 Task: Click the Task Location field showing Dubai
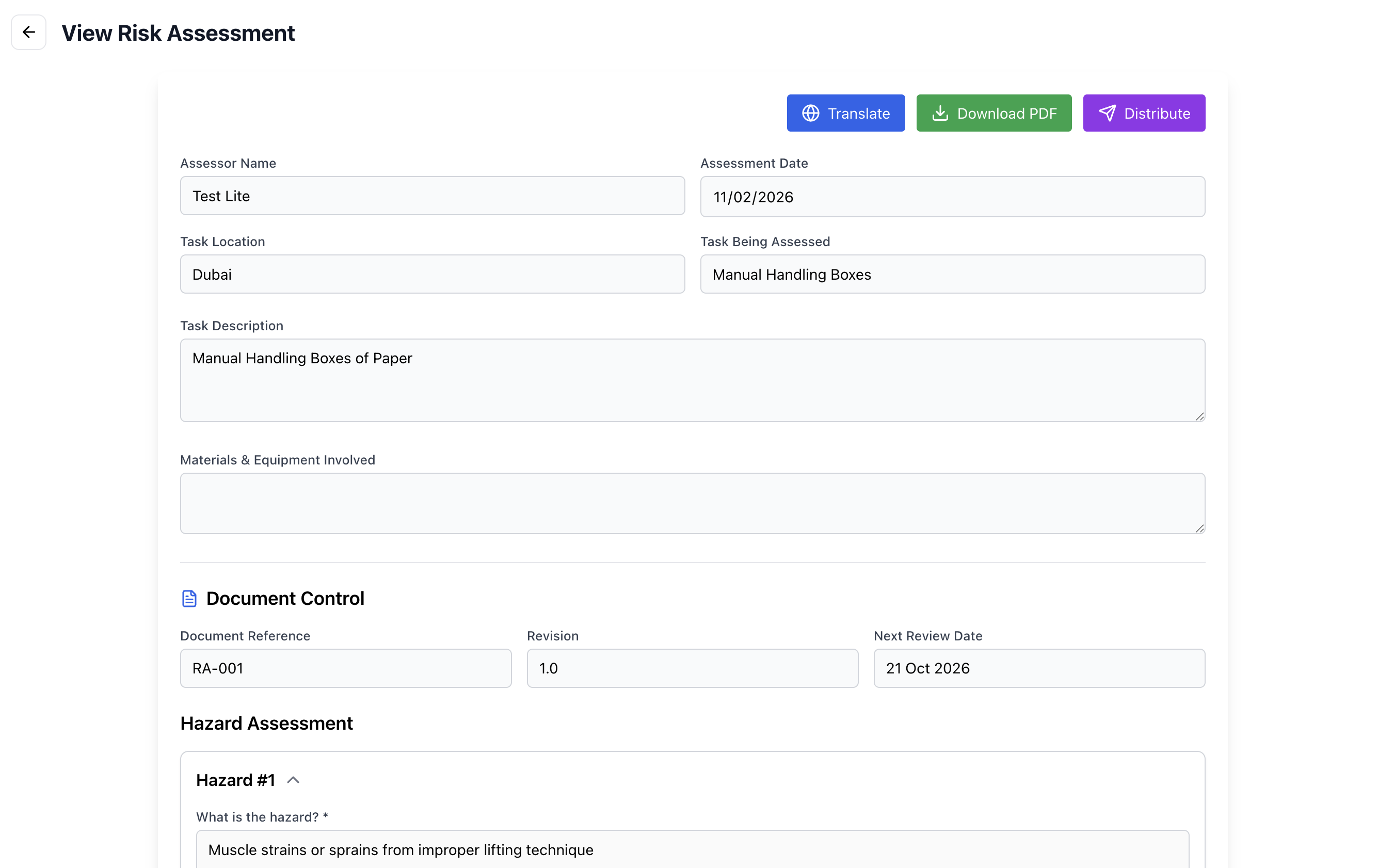coord(432,274)
